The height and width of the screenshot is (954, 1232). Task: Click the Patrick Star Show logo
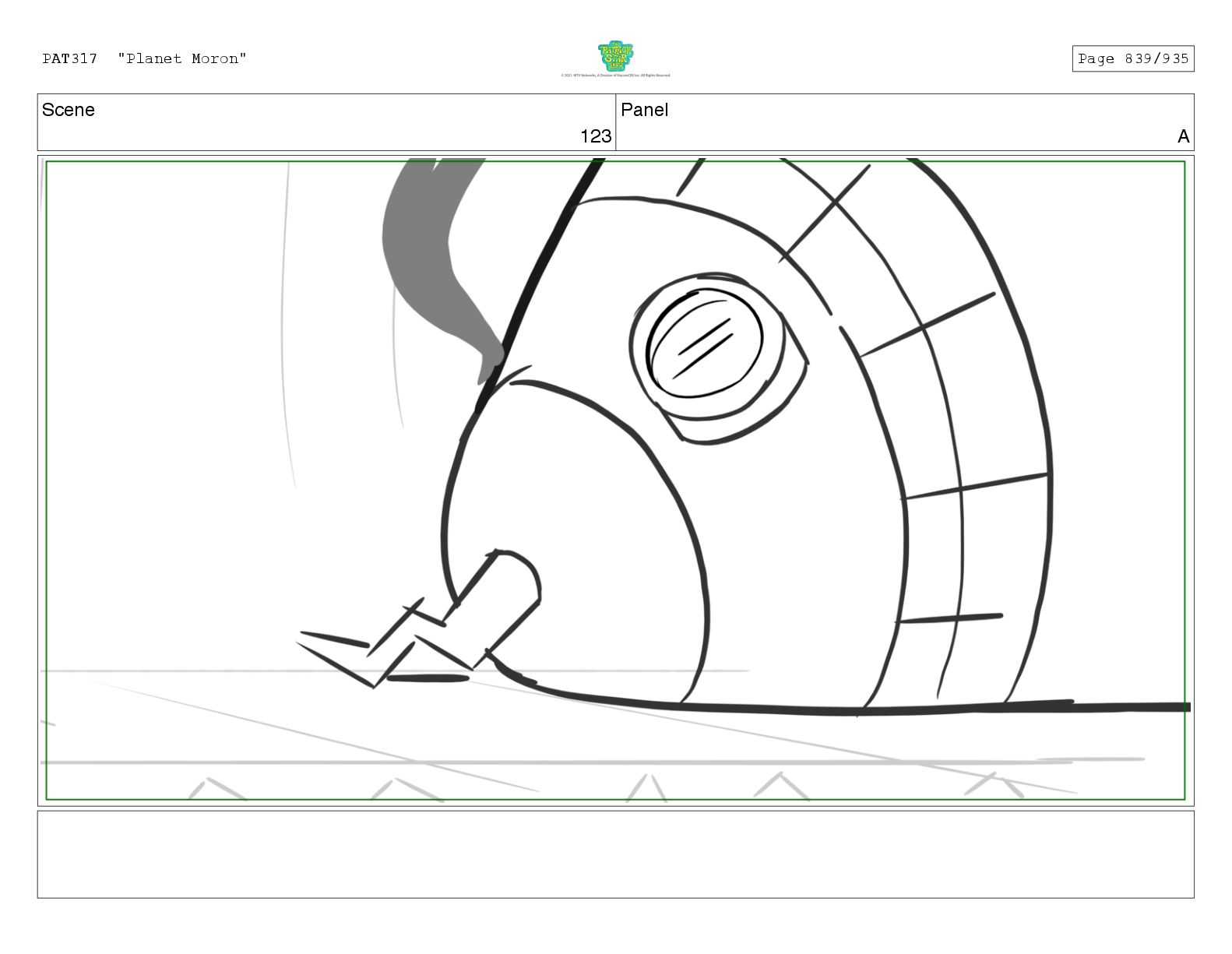click(x=615, y=56)
